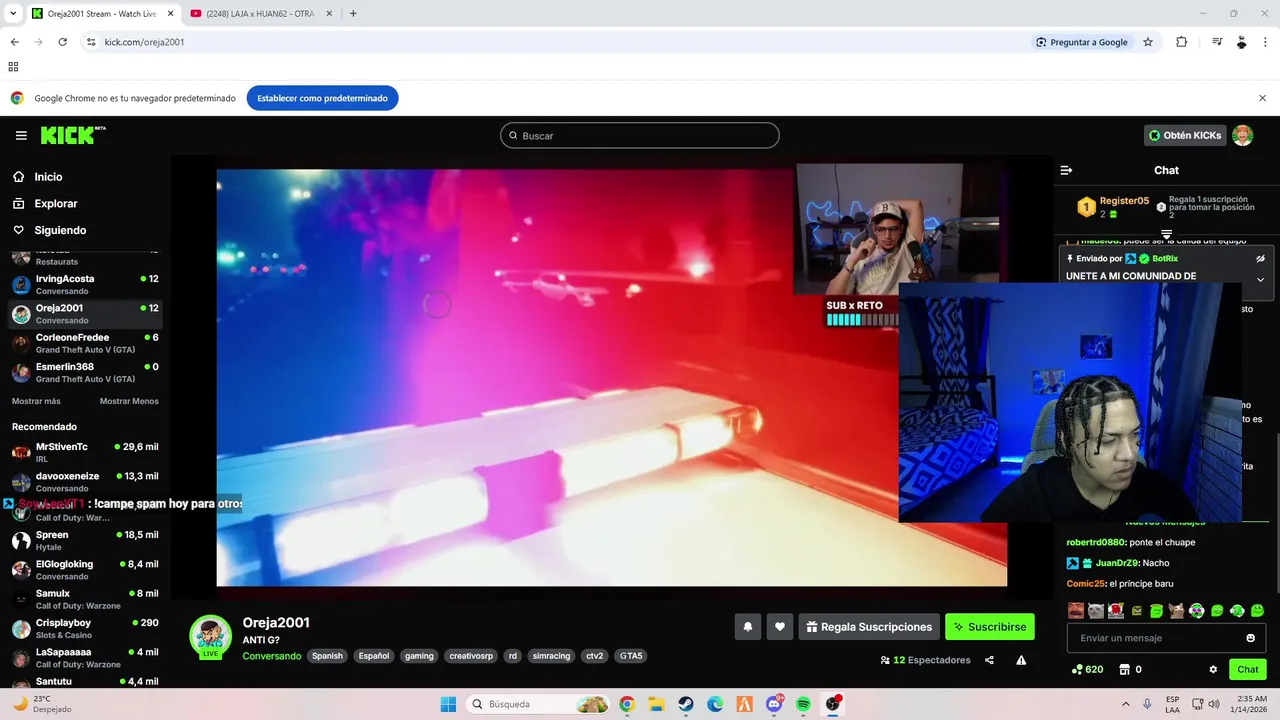This screenshot has height=720, width=1280.
Task: Open chat settings gear
Action: tap(1213, 670)
